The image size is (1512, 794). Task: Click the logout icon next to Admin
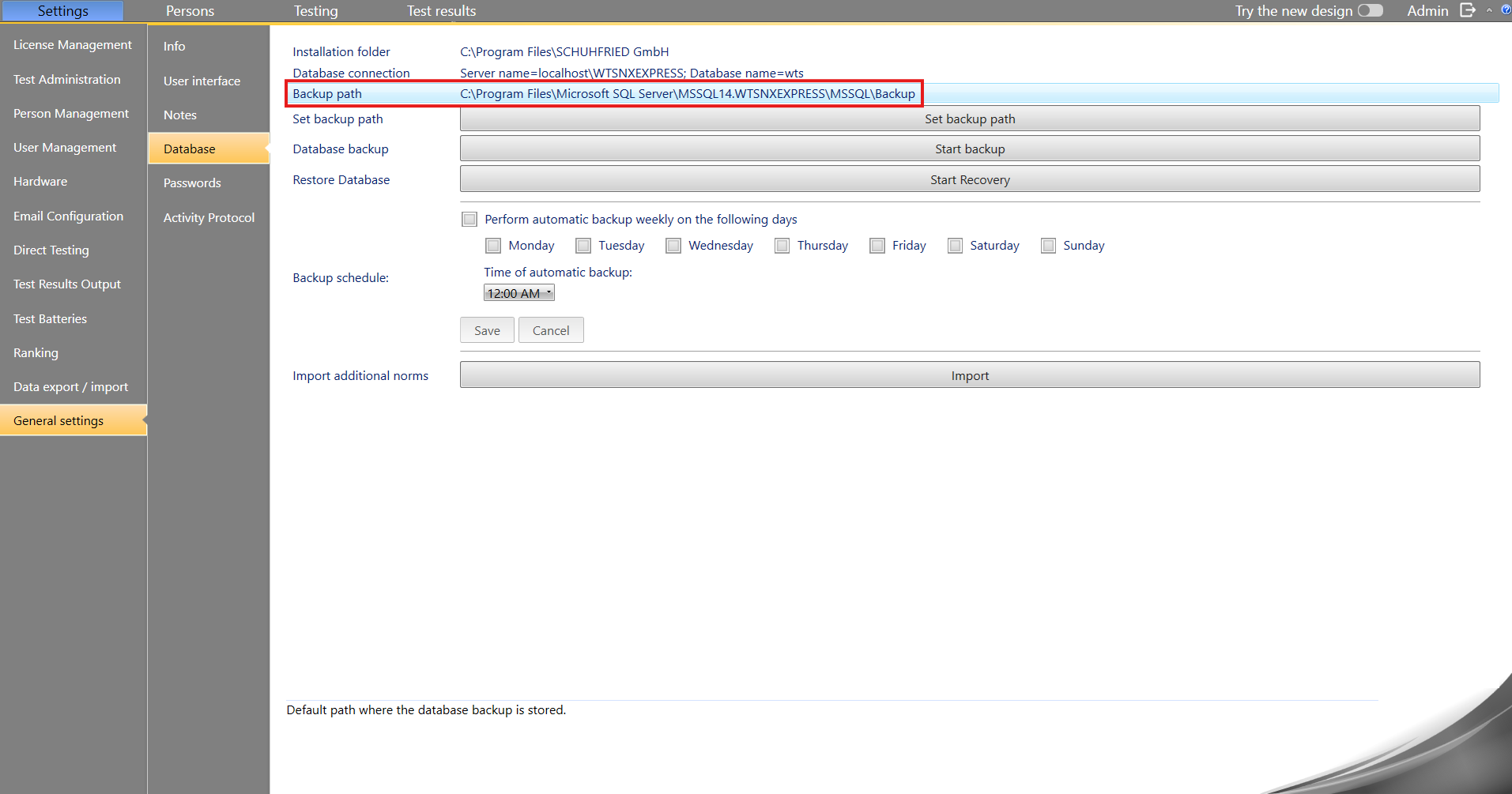click(1467, 10)
